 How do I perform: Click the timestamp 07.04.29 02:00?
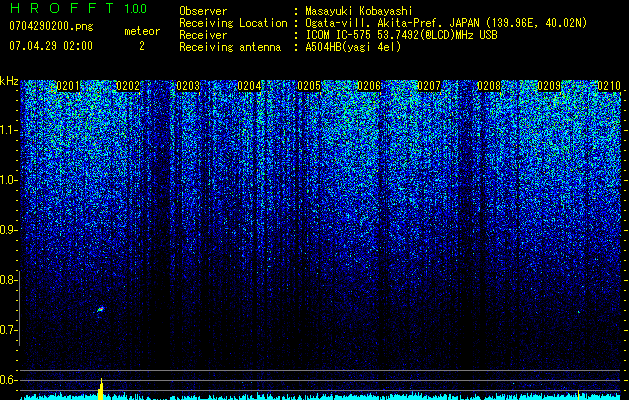coord(51,46)
